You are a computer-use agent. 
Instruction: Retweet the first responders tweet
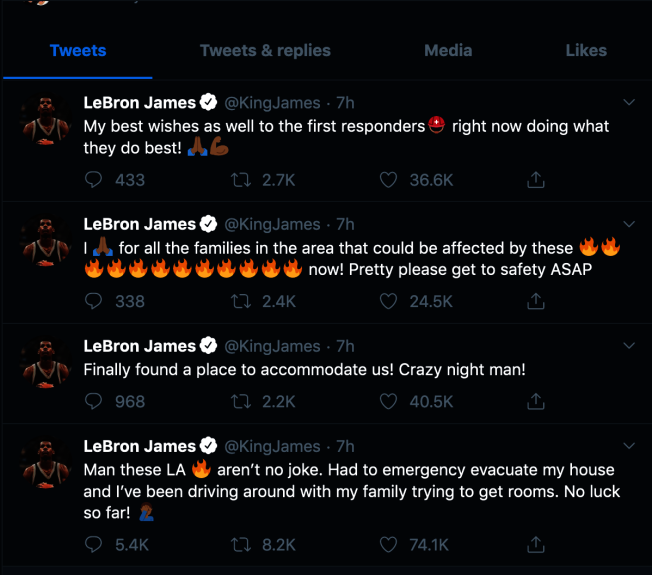coord(241,180)
